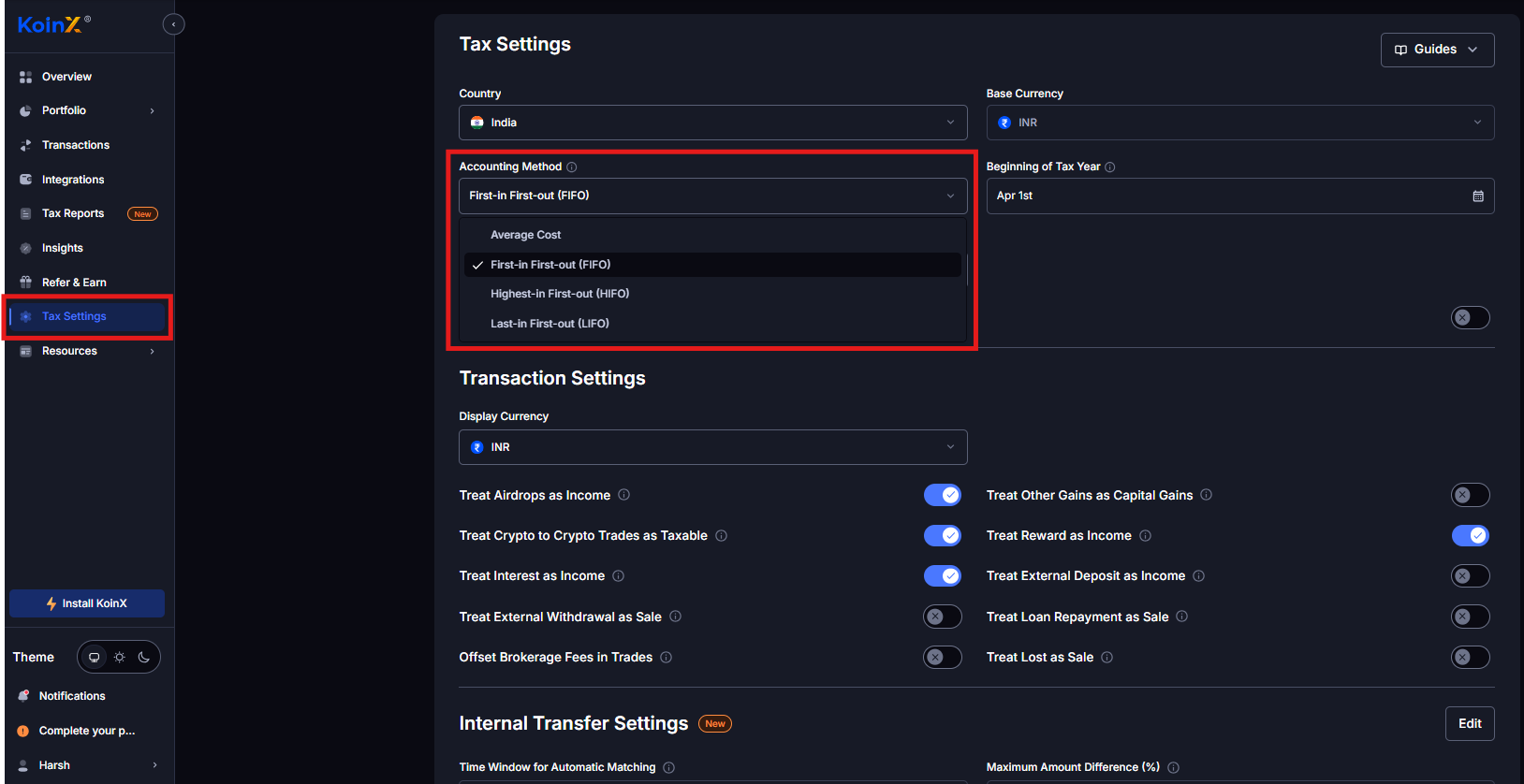
Task: Enable Offset Brokerage Fees in Trades
Action: (x=943, y=657)
